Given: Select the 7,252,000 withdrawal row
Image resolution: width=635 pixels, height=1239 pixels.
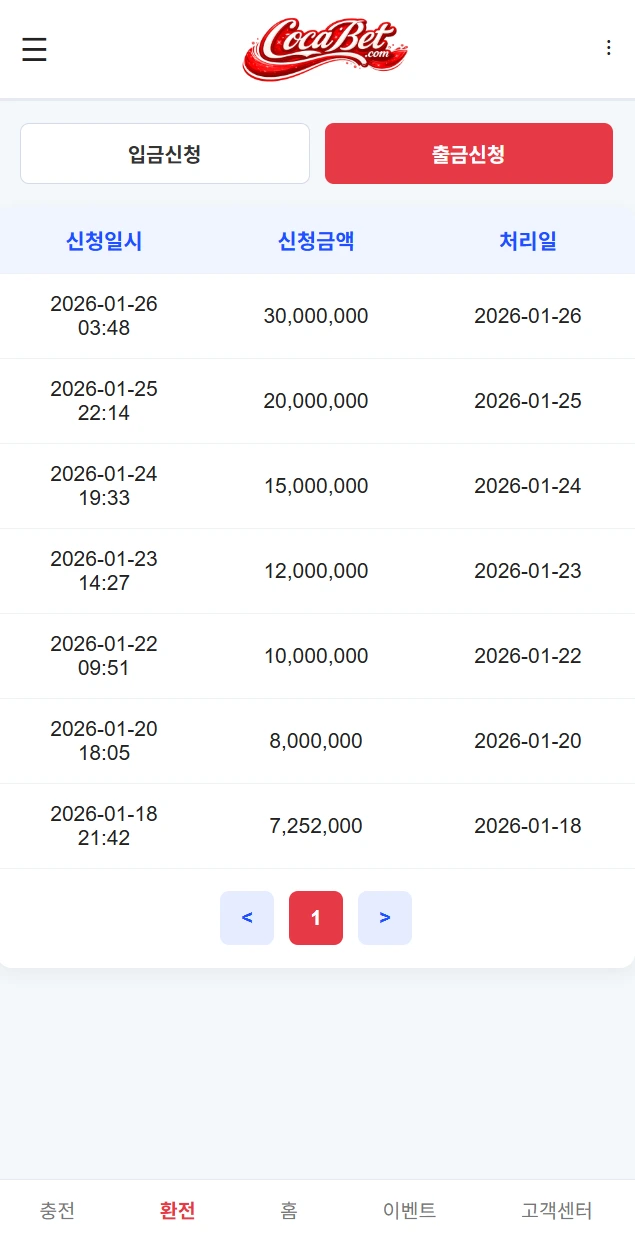Looking at the screenshot, I should pyautogui.click(x=316, y=826).
